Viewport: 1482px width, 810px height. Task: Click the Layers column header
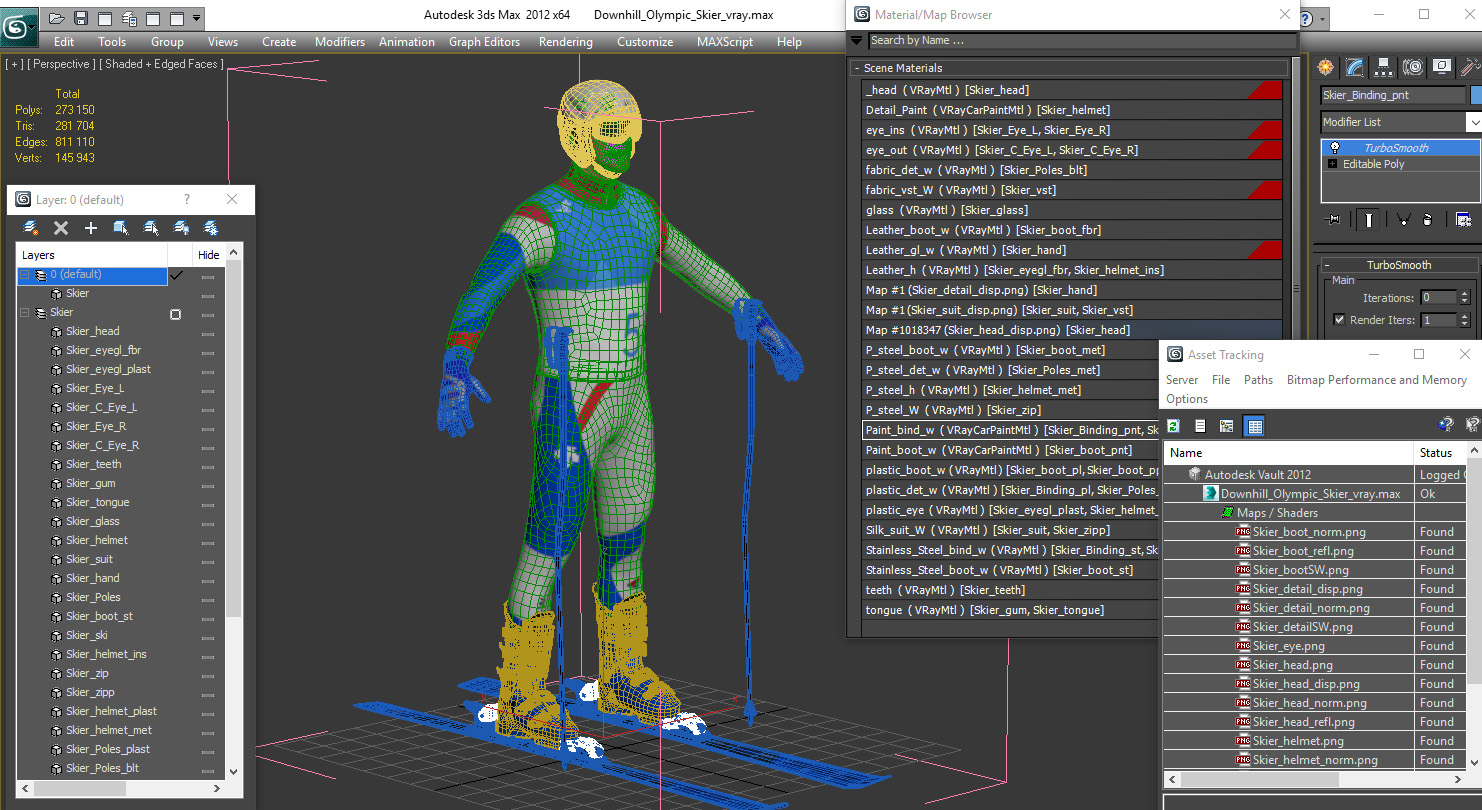pyautogui.click(x=92, y=255)
